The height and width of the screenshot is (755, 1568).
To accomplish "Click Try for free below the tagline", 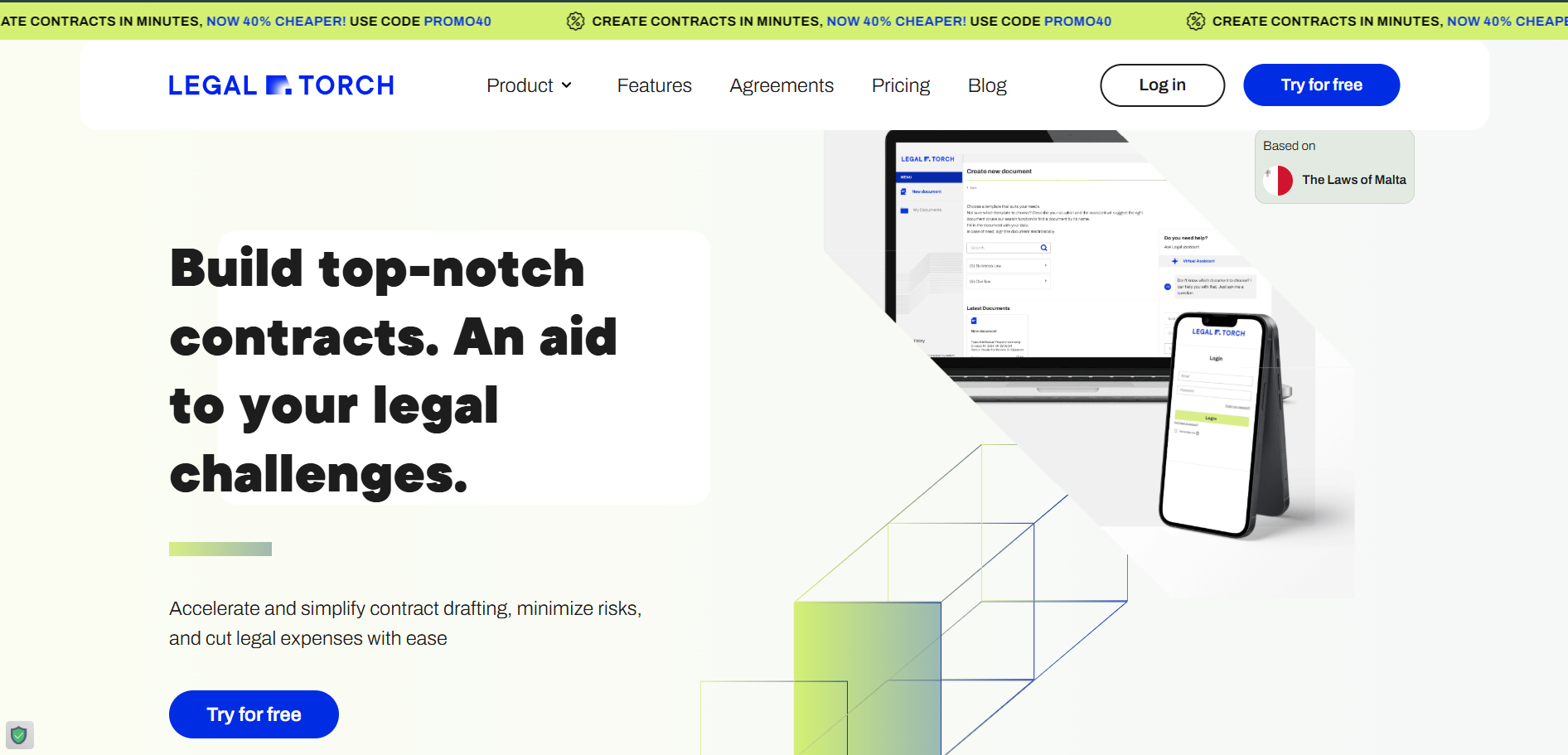I will click(x=254, y=714).
